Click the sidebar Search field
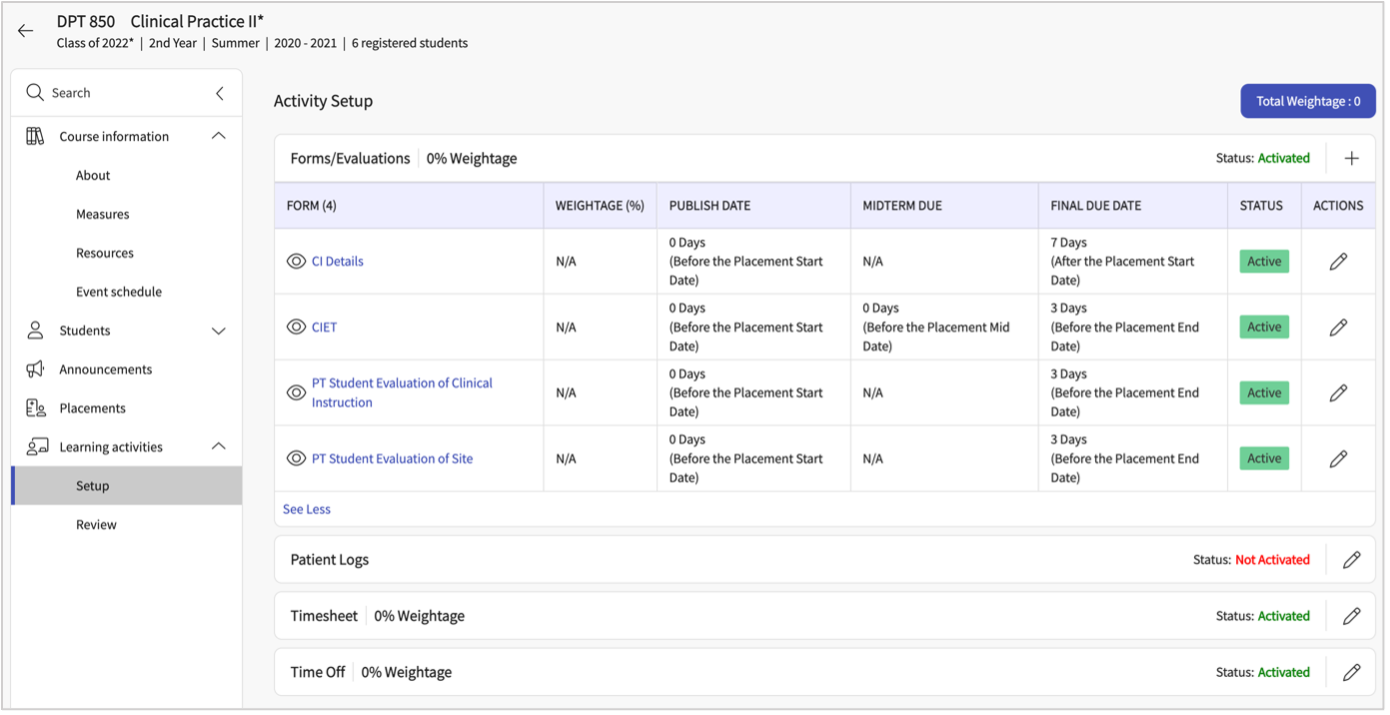The image size is (1390, 715). [x=110, y=93]
